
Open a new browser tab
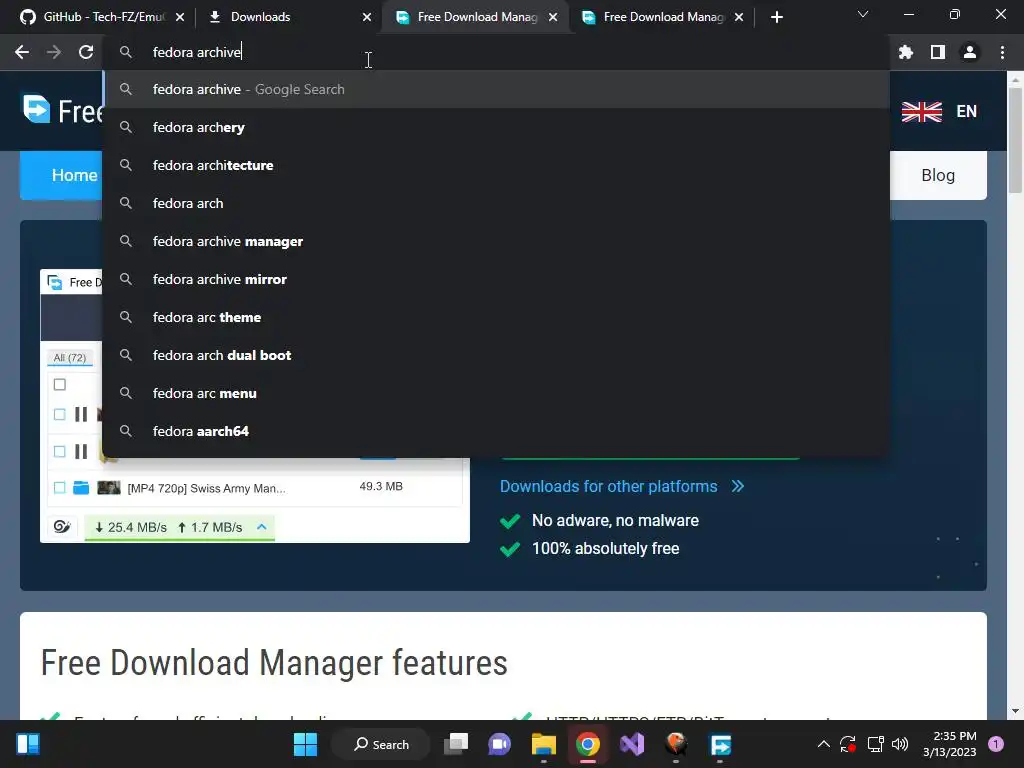tap(776, 17)
